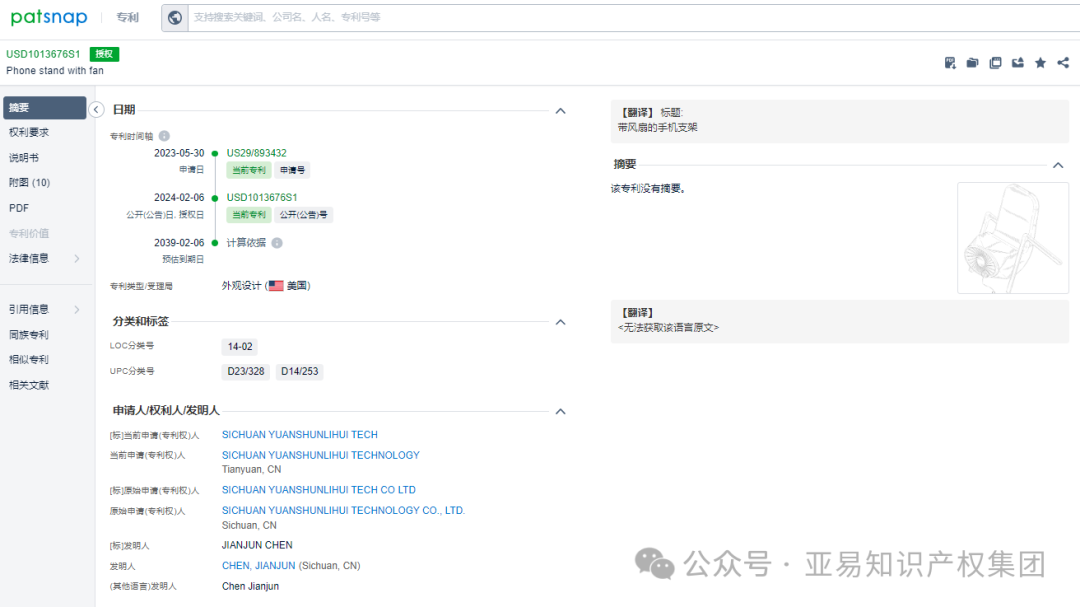Click the copy/compare icon in the top-right toolbar
The height and width of the screenshot is (607, 1080).
(995, 63)
